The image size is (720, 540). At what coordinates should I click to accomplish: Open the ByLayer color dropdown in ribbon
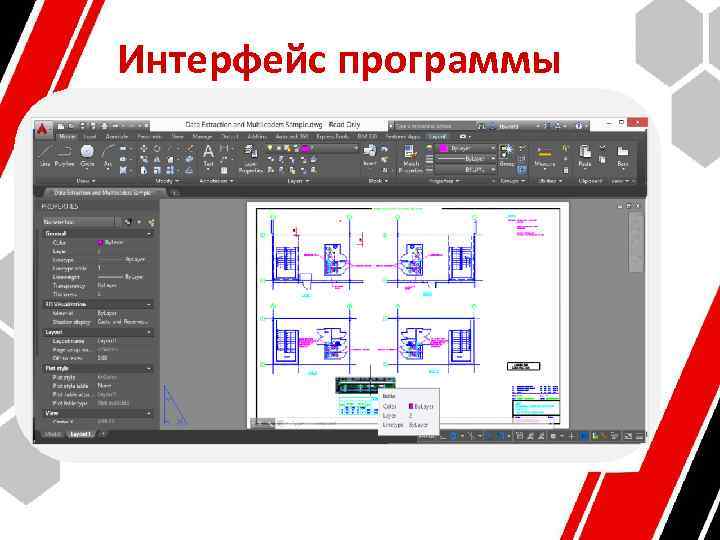coord(467,148)
